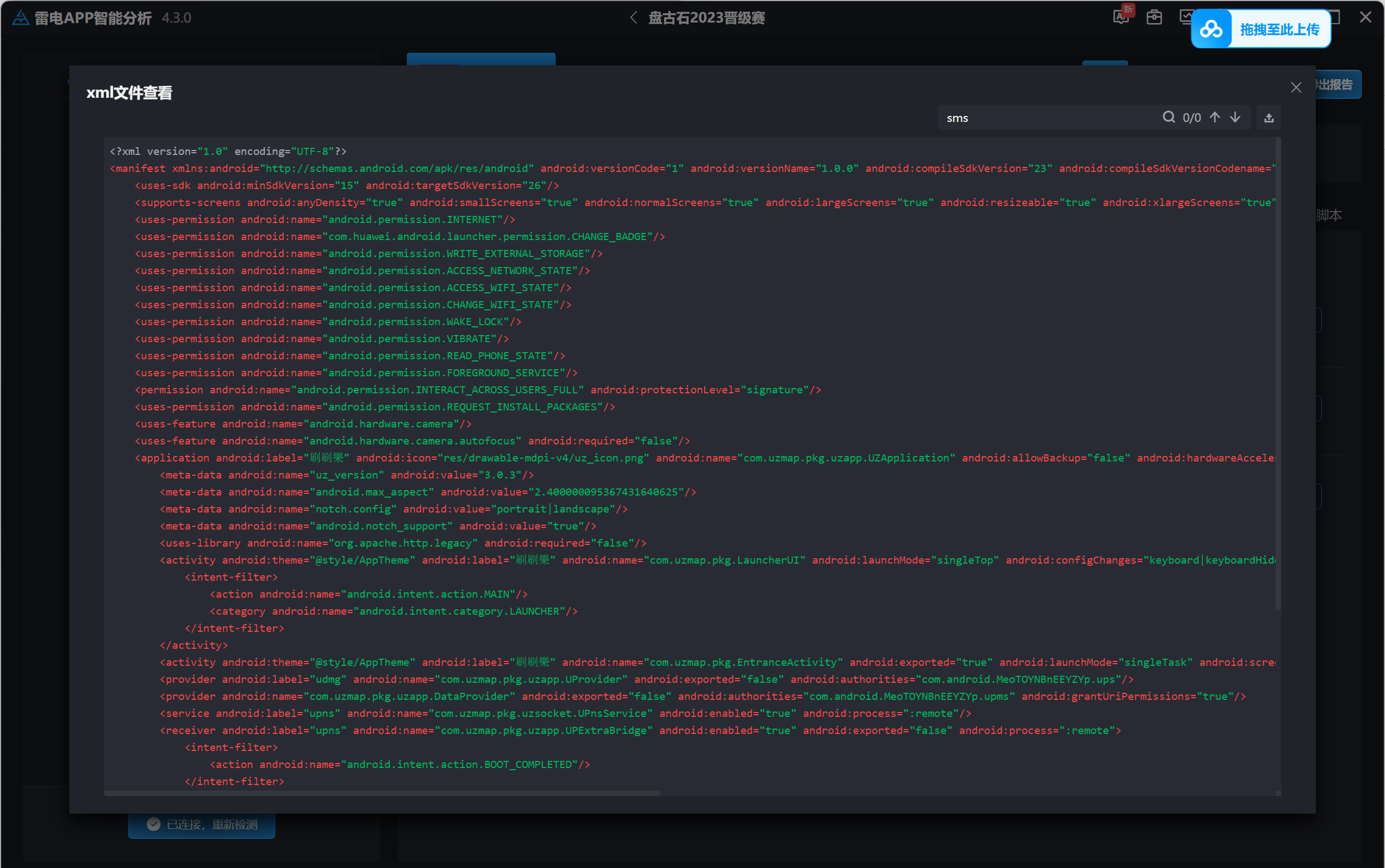Click the vertical scrollbar of the xml viewer
Screen dimensions: 1385x868
coord(1278,373)
